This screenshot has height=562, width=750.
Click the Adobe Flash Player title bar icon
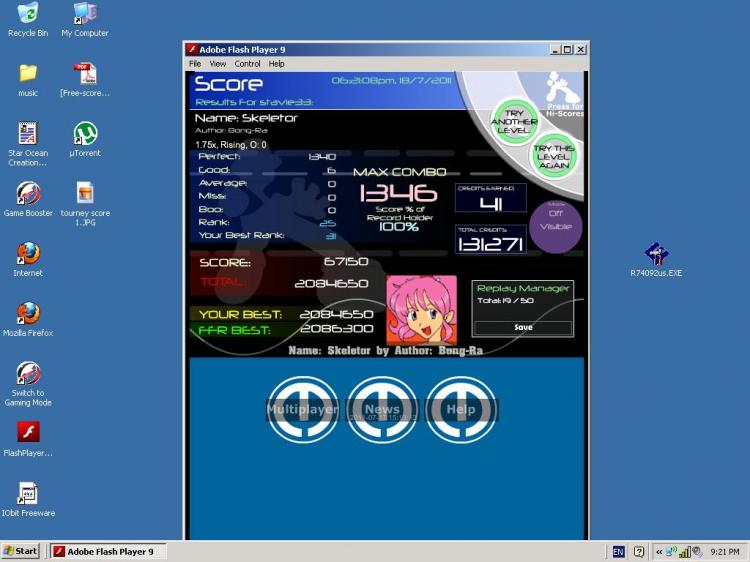[192, 49]
